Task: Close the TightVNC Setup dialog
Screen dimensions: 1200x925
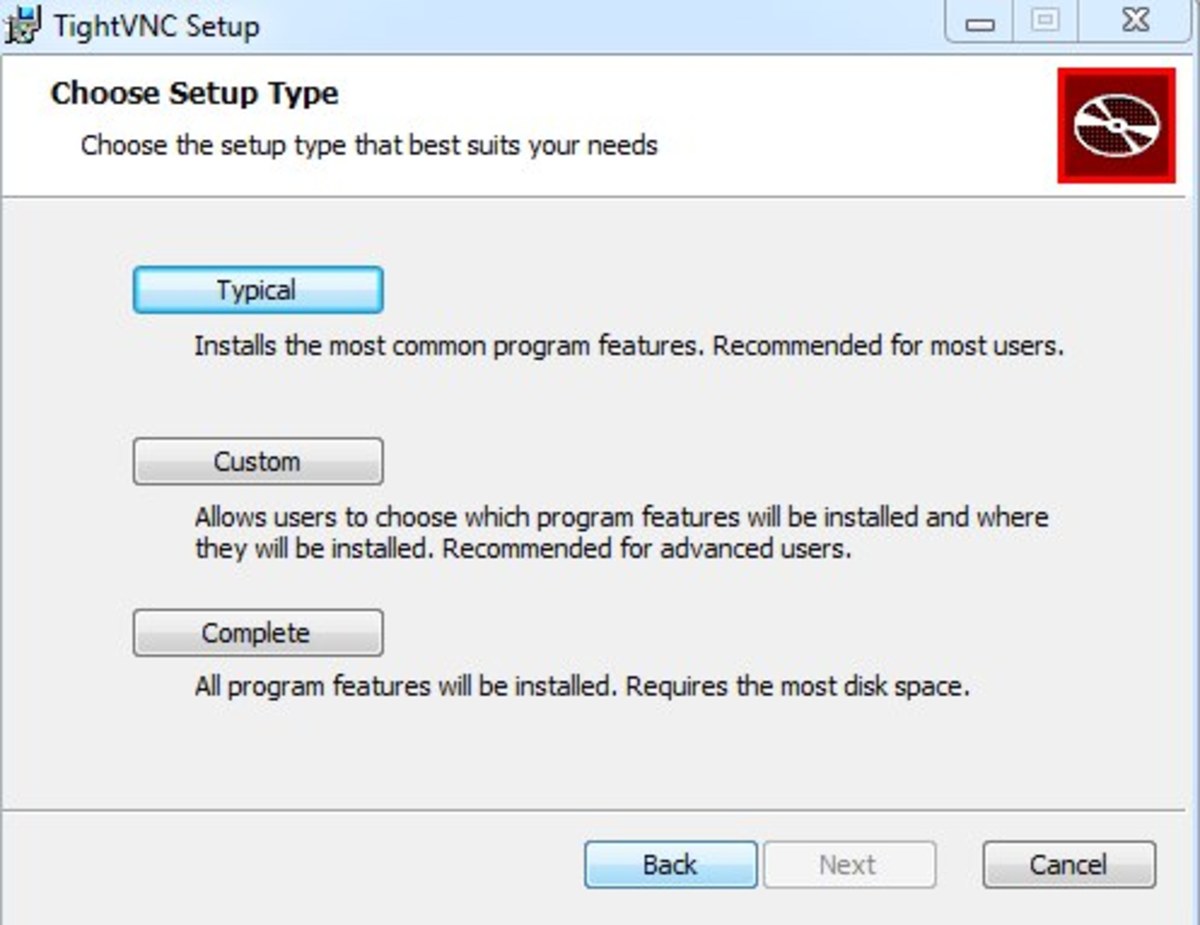Action: (1136, 22)
